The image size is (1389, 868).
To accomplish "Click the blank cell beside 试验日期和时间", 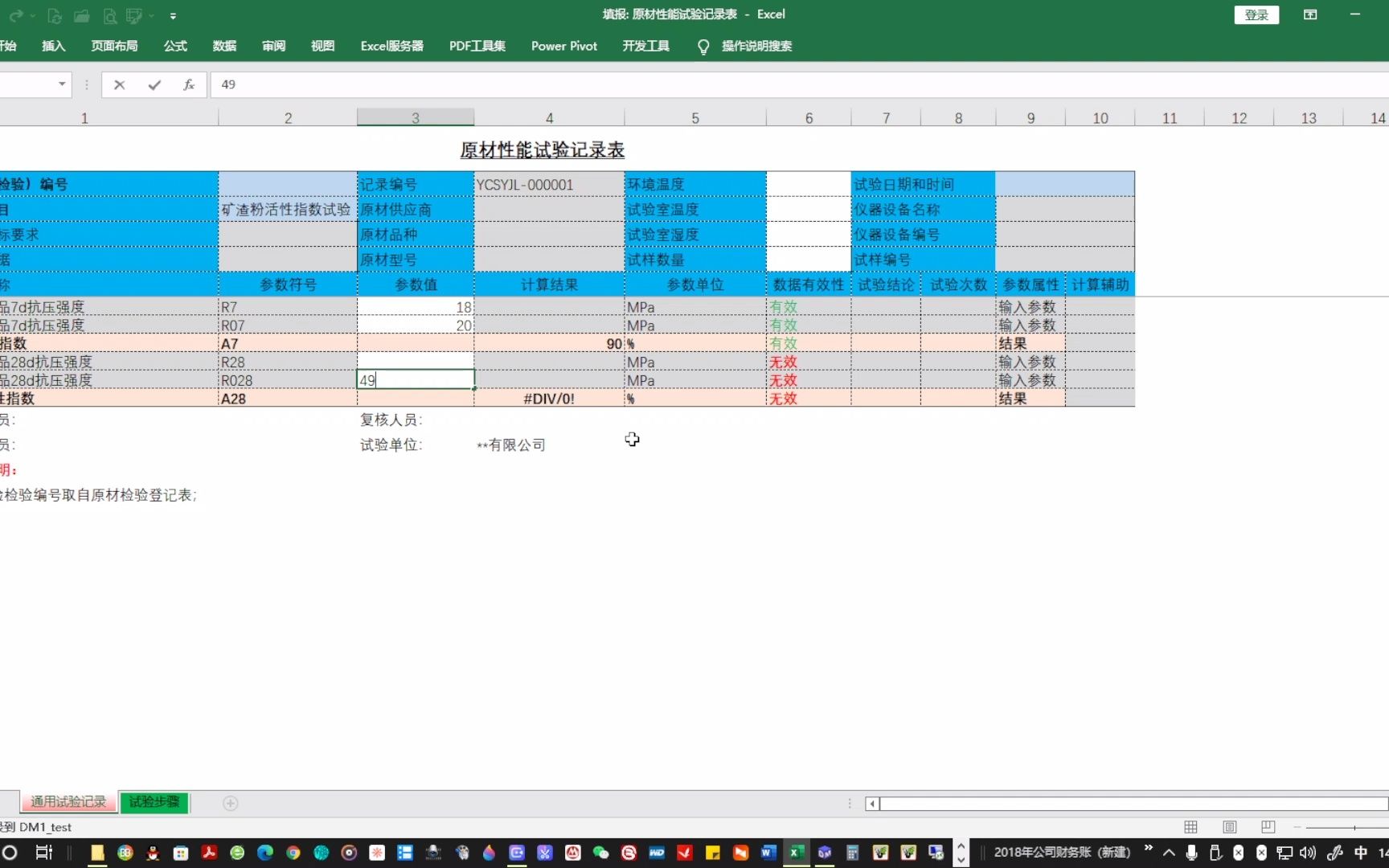I will [1065, 184].
